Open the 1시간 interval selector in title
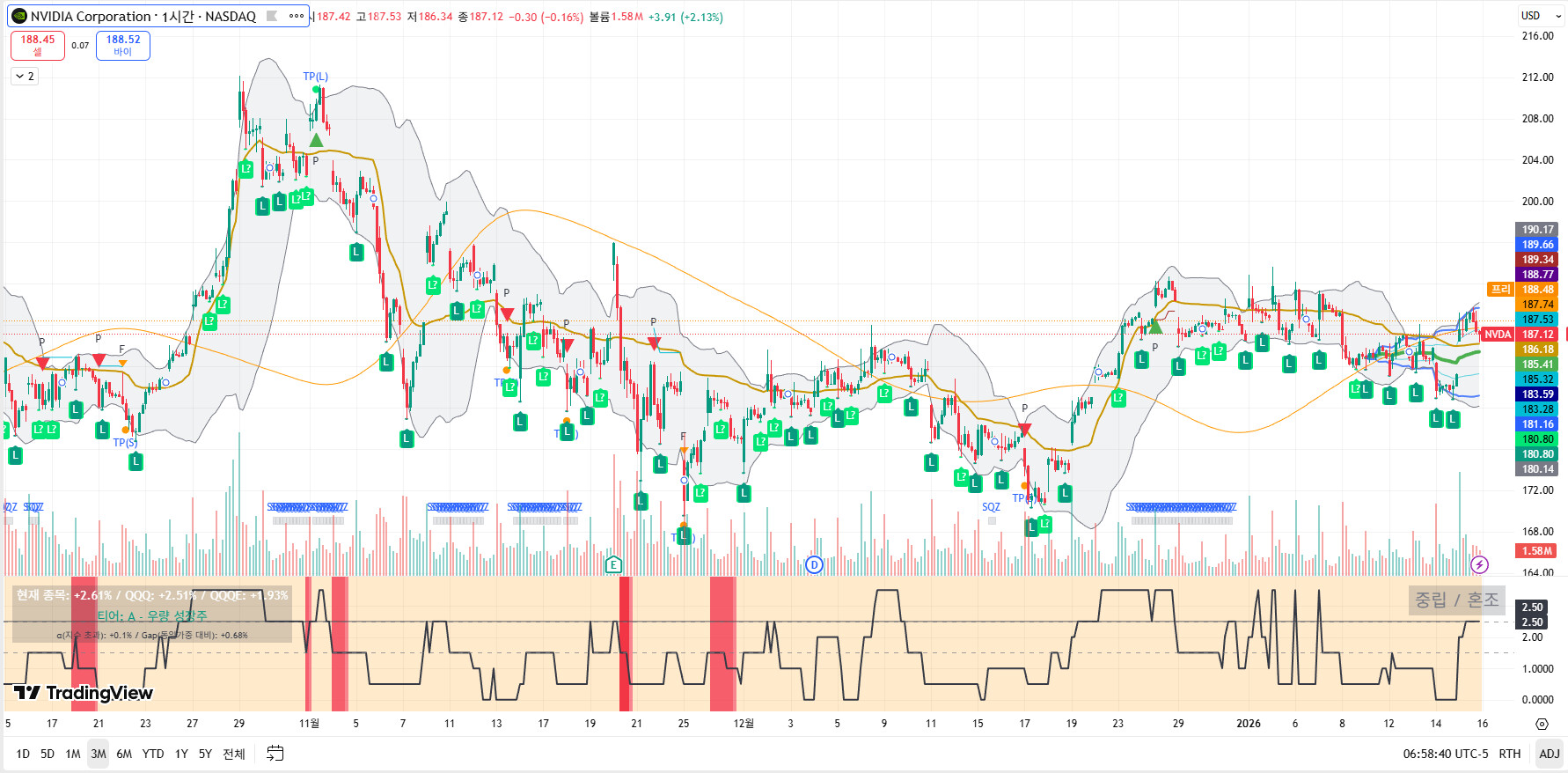Screen dimensions: 1568x773 (x=177, y=16)
